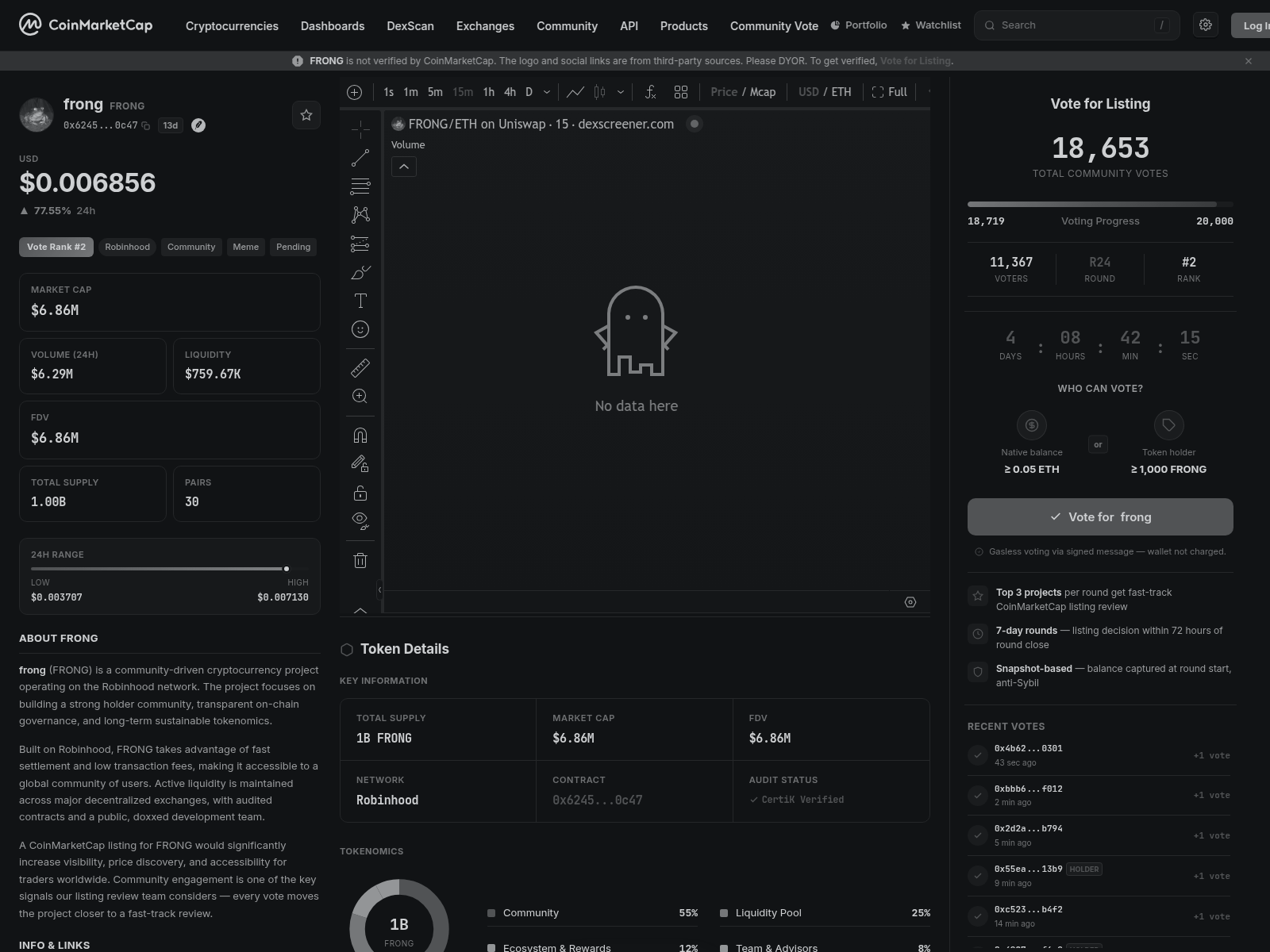Open the chart layout grid selector
The width and height of the screenshot is (1270, 952).
pos(681,92)
